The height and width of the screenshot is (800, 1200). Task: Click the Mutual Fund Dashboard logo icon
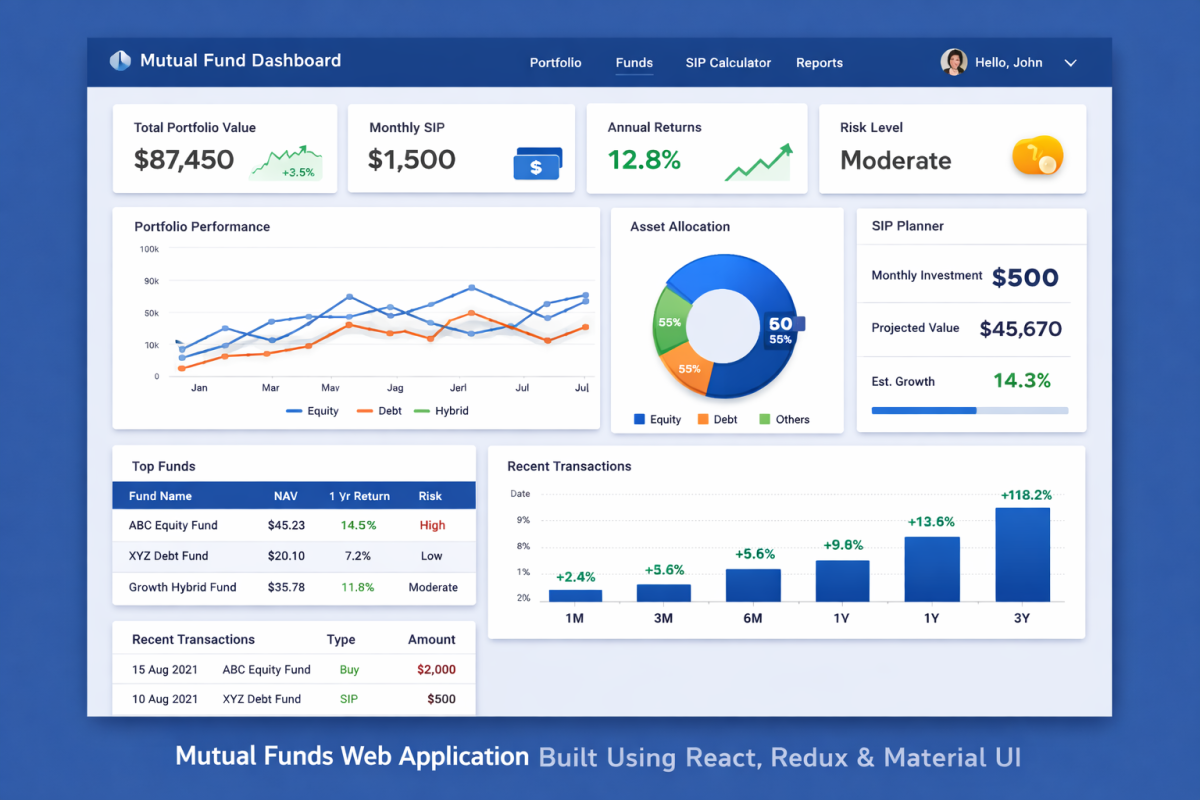tap(120, 61)
